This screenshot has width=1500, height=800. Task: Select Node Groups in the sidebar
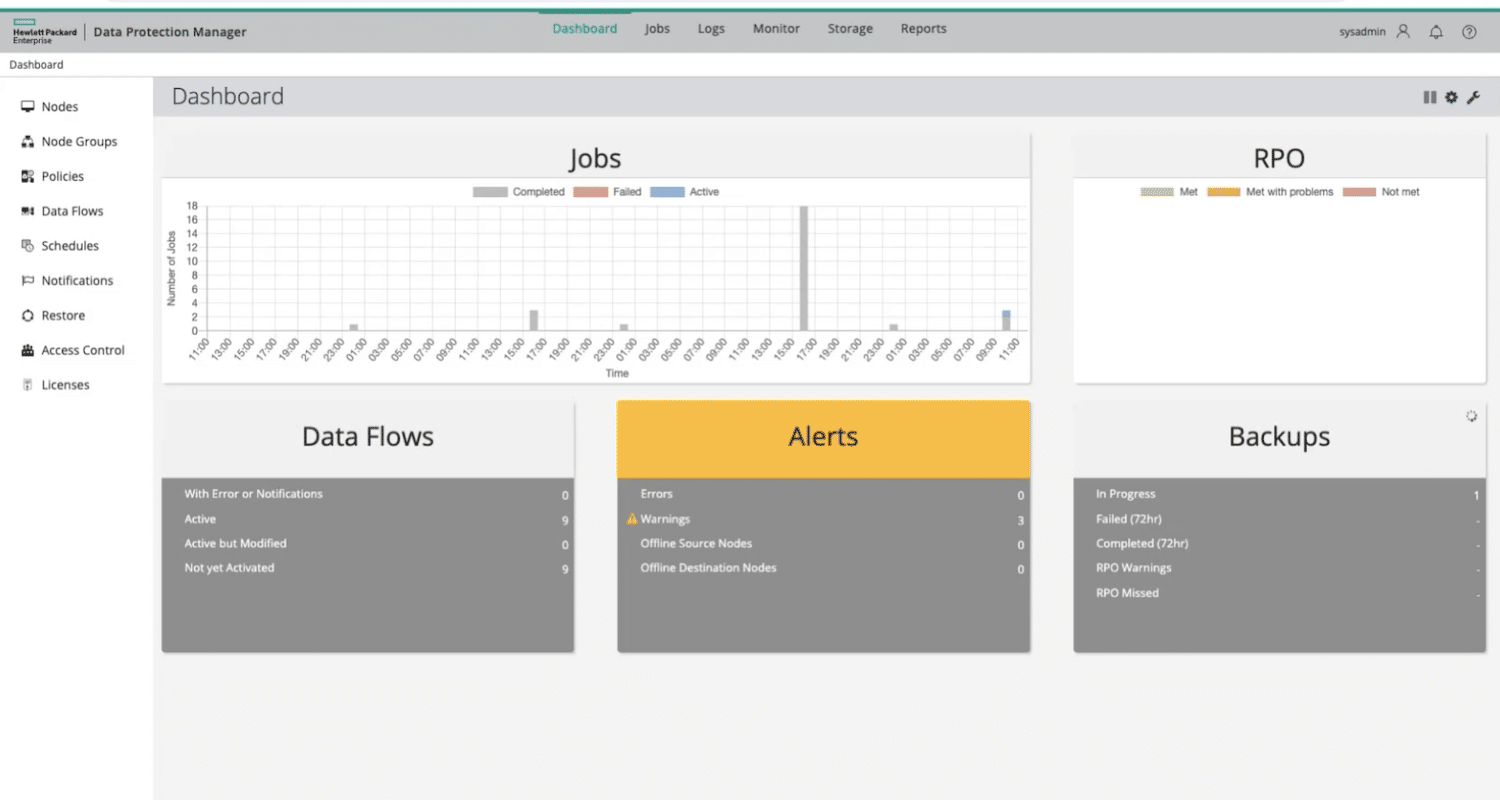[x=79, y=142]
